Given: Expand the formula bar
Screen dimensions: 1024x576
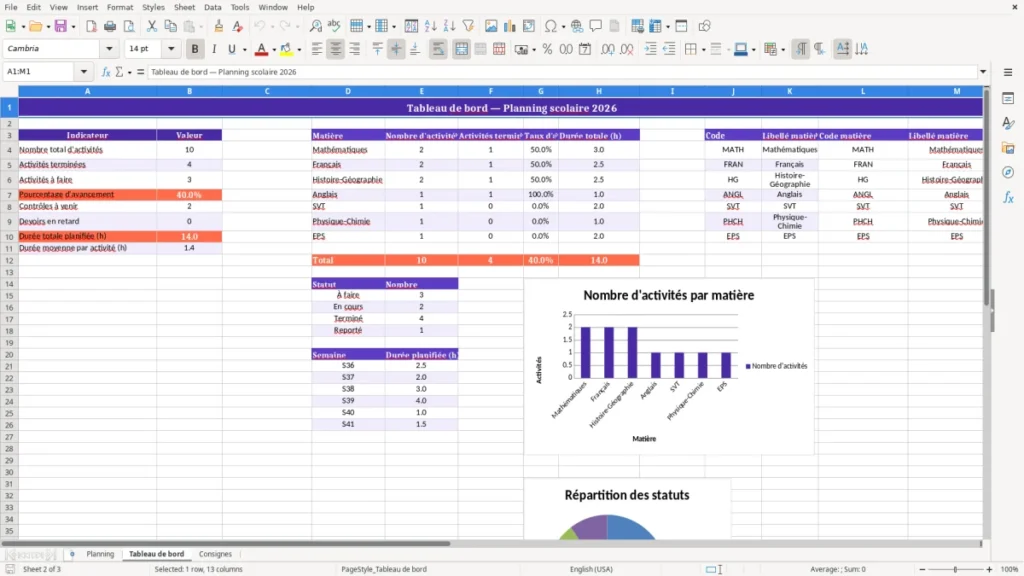Looking at the screenshot, I should pos(983,72).
